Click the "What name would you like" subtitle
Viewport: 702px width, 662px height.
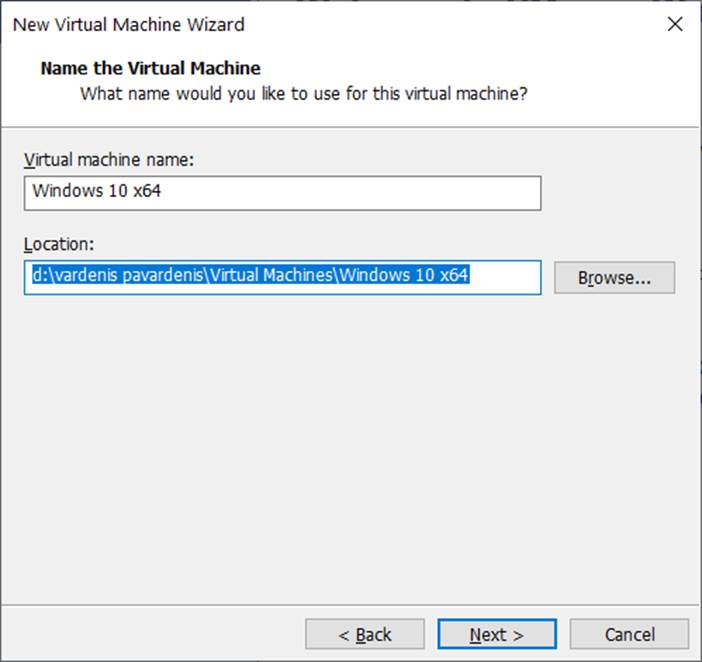tap(303, 95)
